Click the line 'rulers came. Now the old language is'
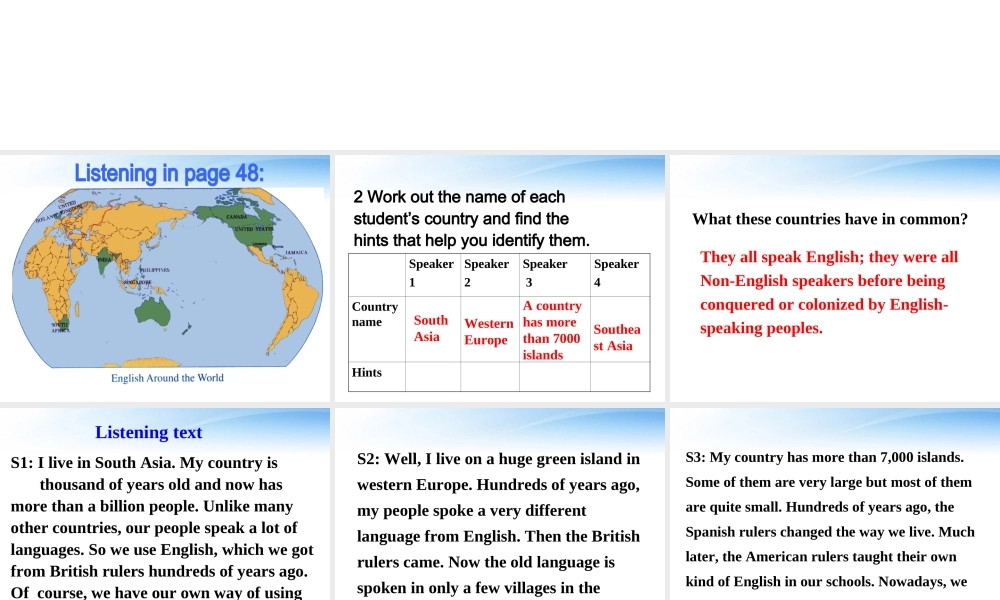The image size is (1000, 600). (485, 562)
